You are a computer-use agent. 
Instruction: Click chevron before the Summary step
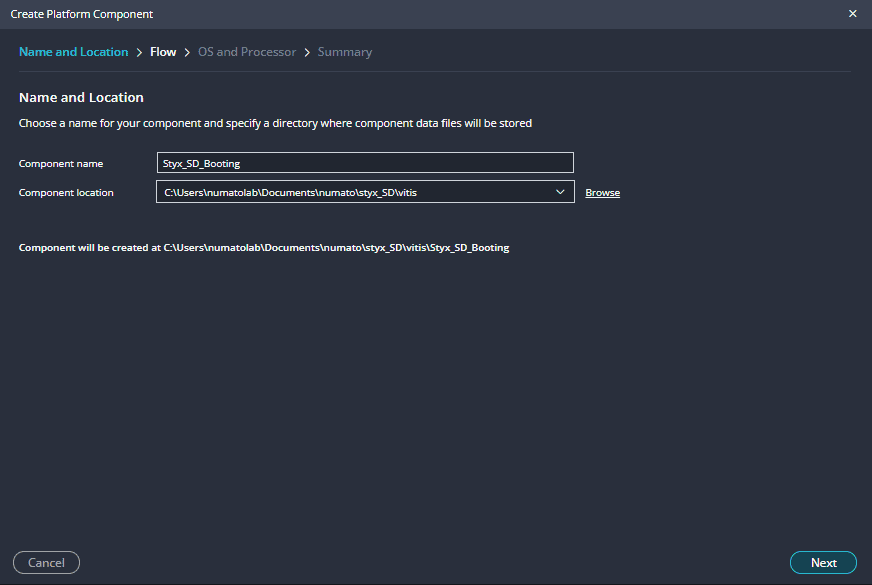pyautogui.click(x=307, y=52)
